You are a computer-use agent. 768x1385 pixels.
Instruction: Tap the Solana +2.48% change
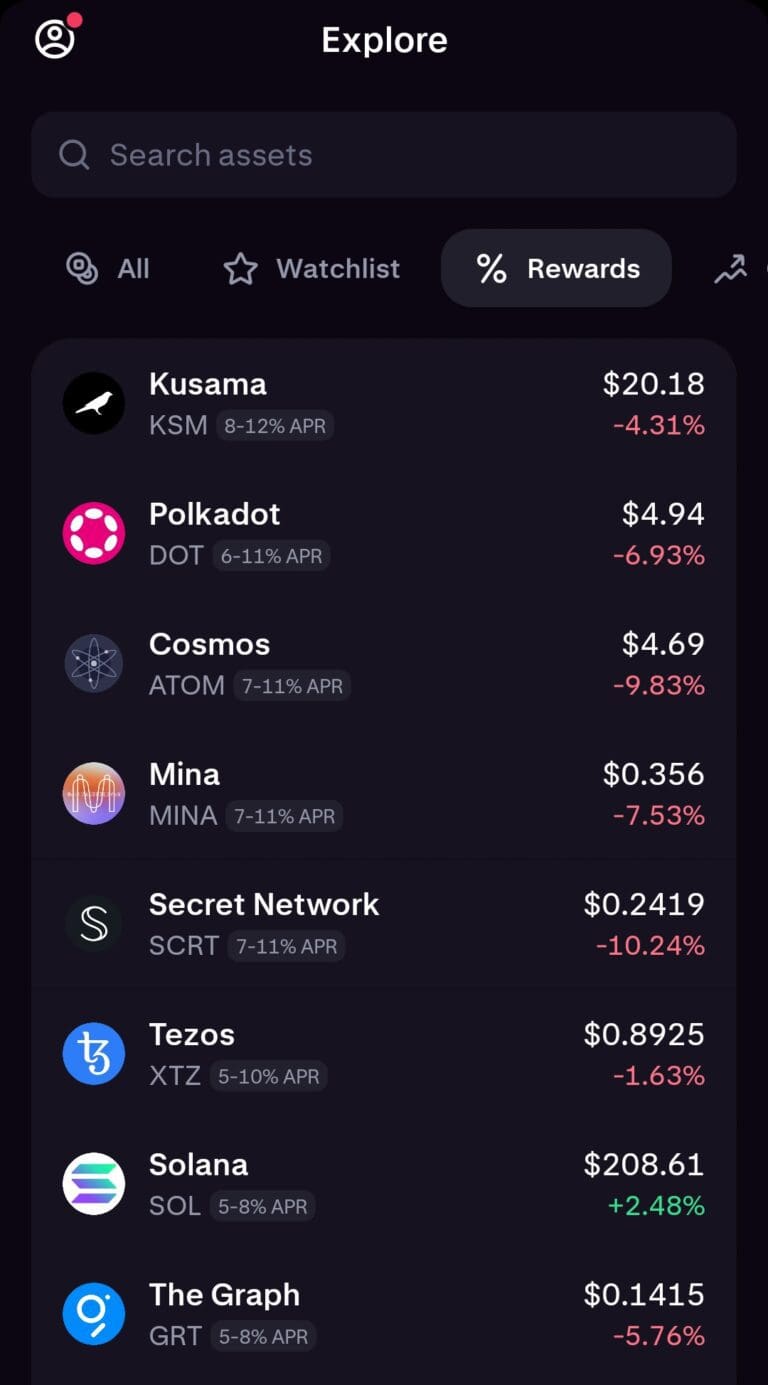pos(658,1205)
